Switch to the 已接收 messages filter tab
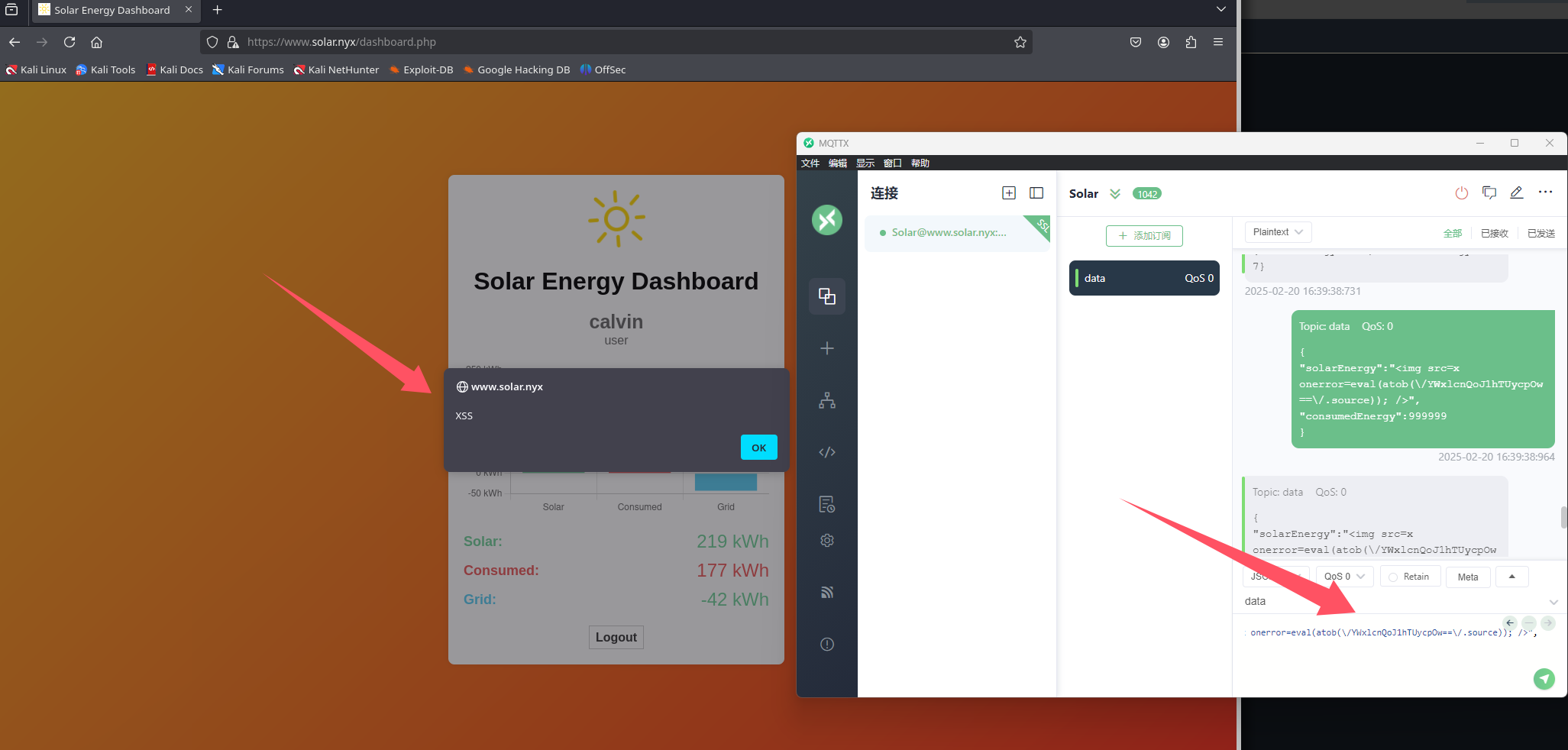Viewport: 1568px width, 750px height. point(1494,233)
